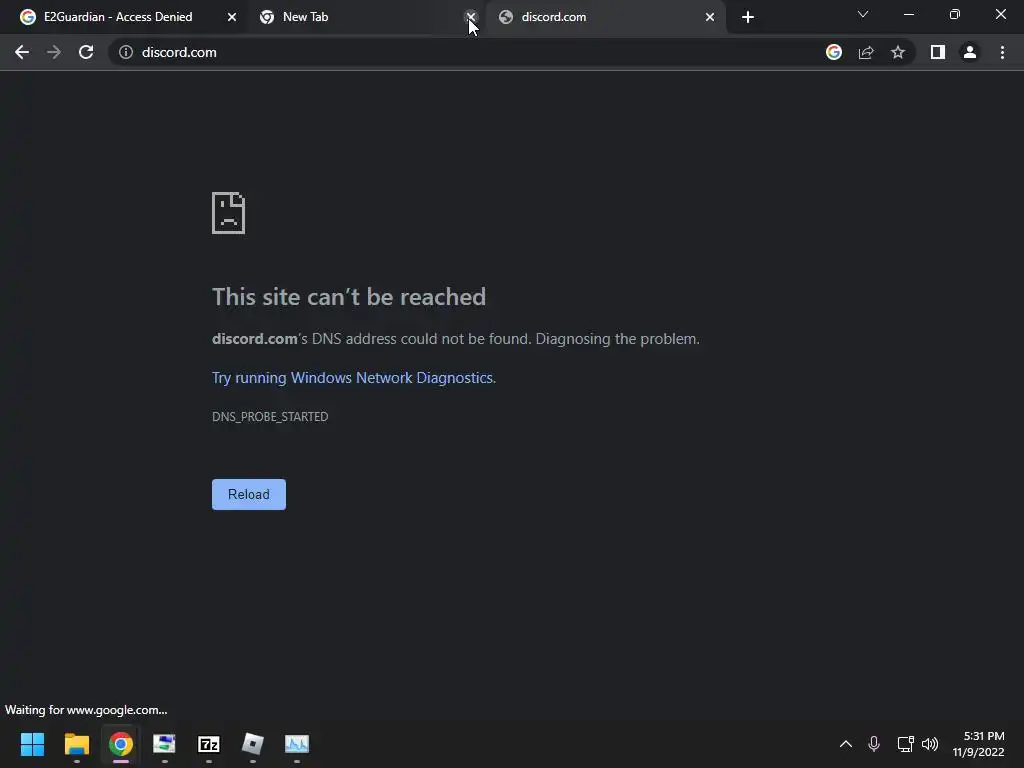Click the sad page error icon

pyautogui.click(x=229, y=213)
